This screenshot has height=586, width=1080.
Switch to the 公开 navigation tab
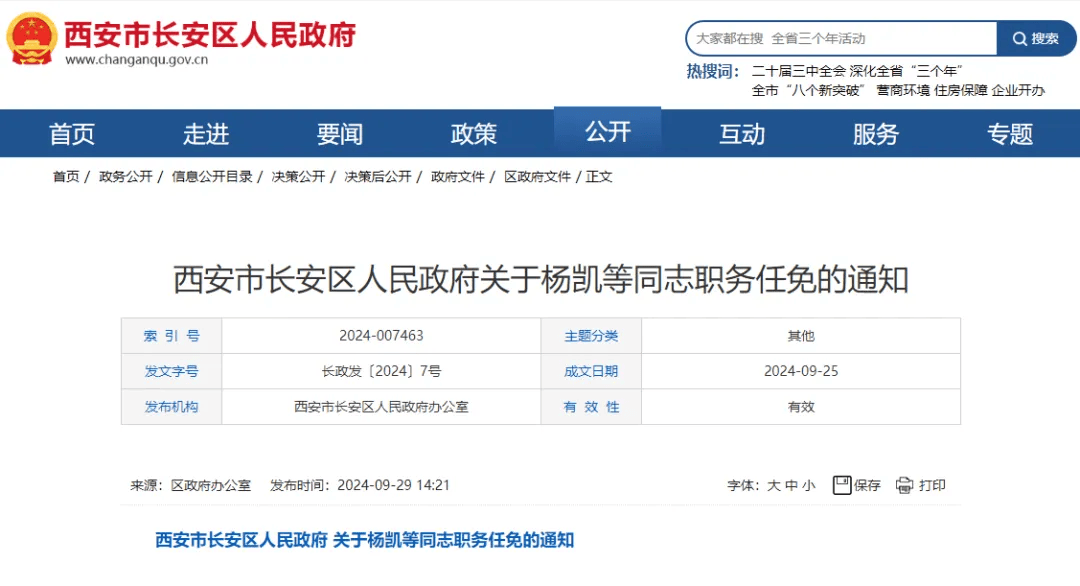[x=607, y=133]
